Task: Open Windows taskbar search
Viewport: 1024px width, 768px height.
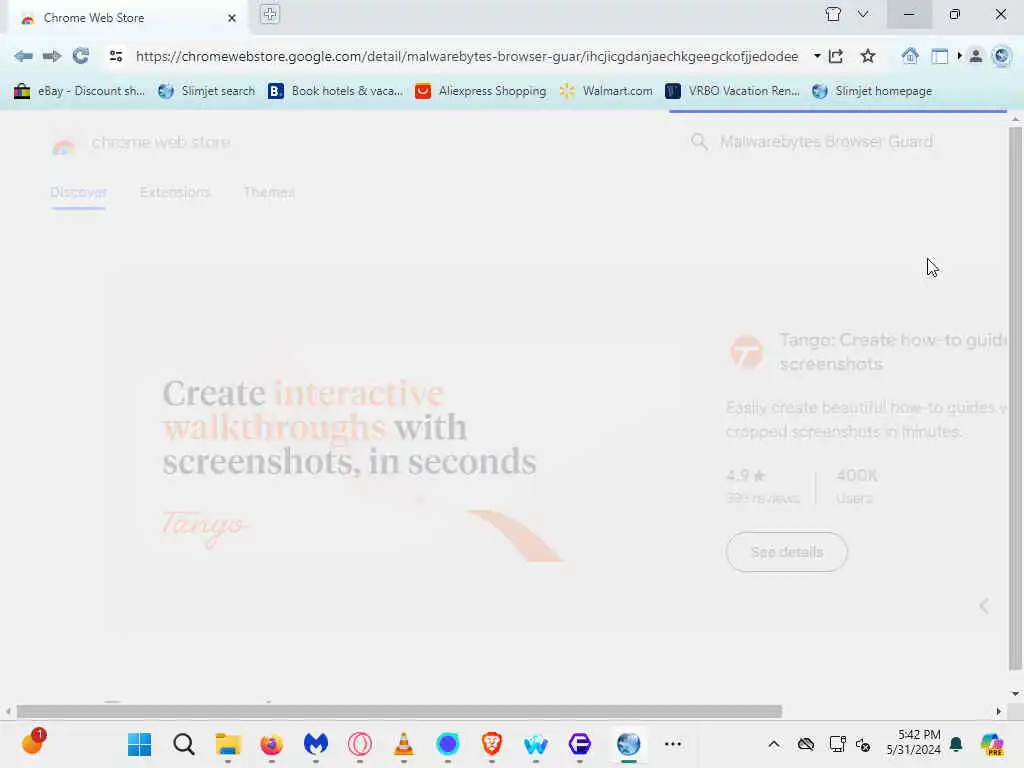Action: point(184,744)
